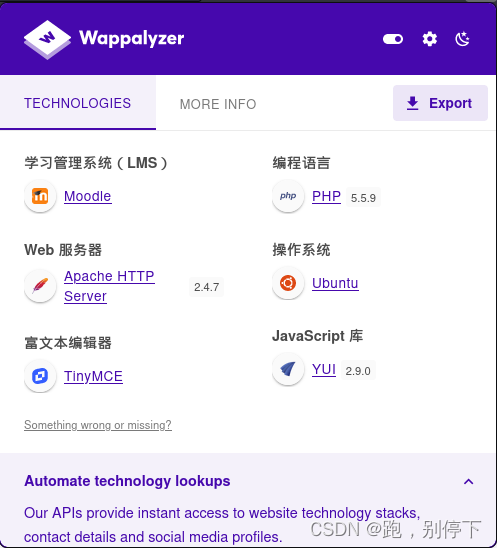Click the Wappalyzer diamond logo
The width and height of the screenshot is (497, 548).
pyautogui.click(x=47, y=39)
